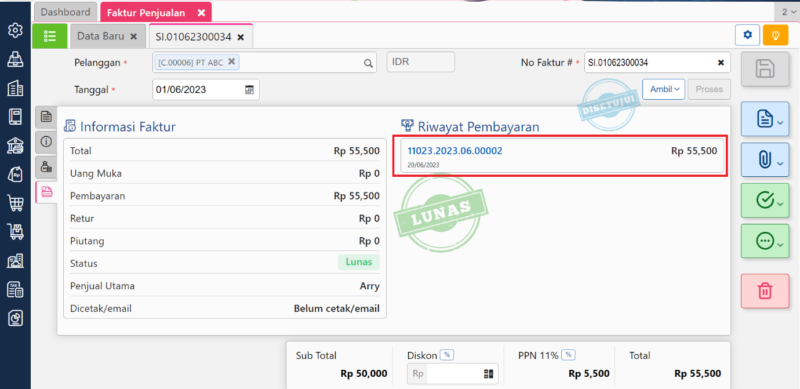Click the search magnifier in Pelanggan field
This screenshot has width=800, height=389.
point(367,63)
